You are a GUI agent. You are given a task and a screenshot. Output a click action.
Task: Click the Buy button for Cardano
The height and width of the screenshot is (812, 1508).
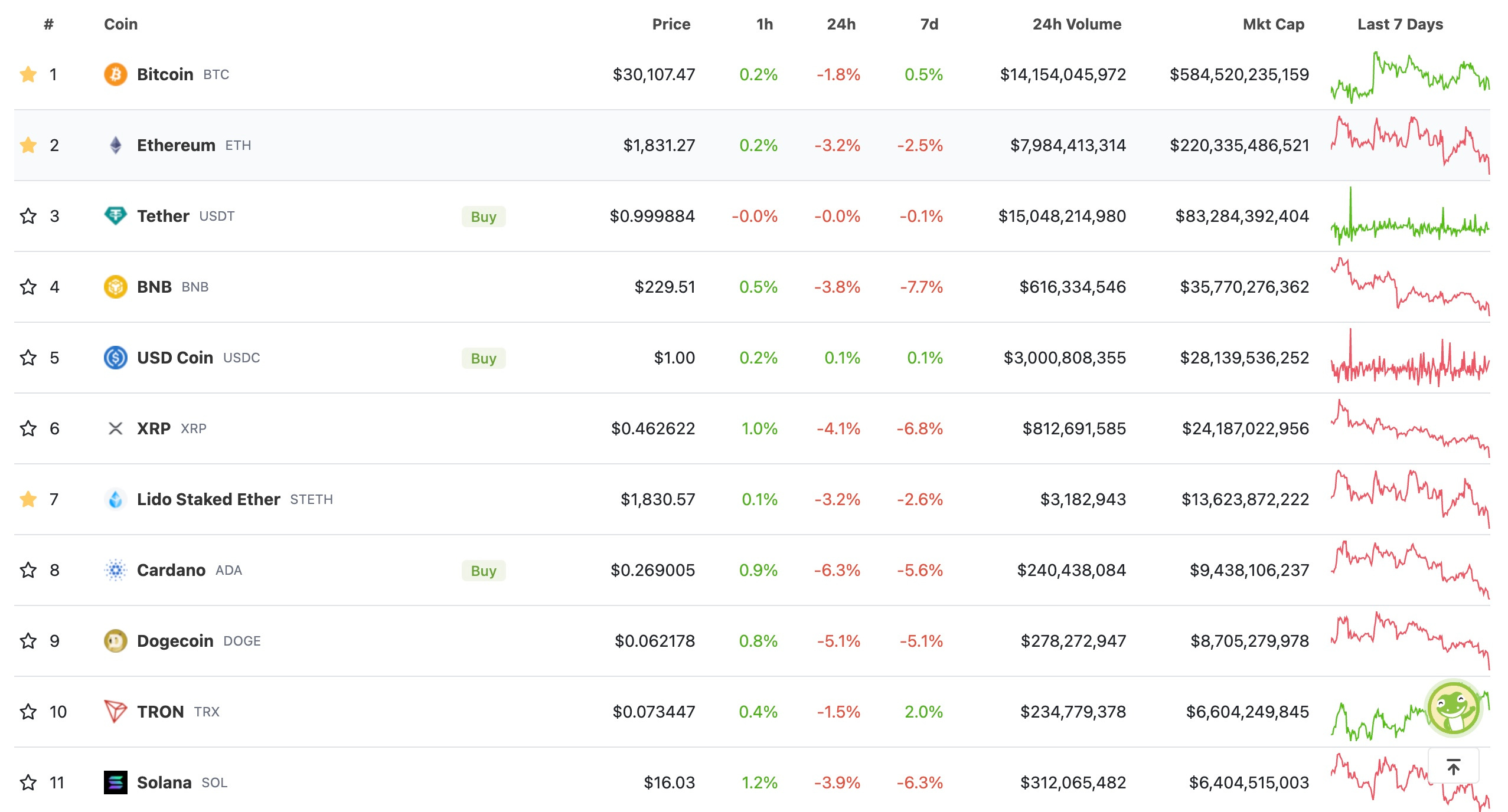coord(484,571)
